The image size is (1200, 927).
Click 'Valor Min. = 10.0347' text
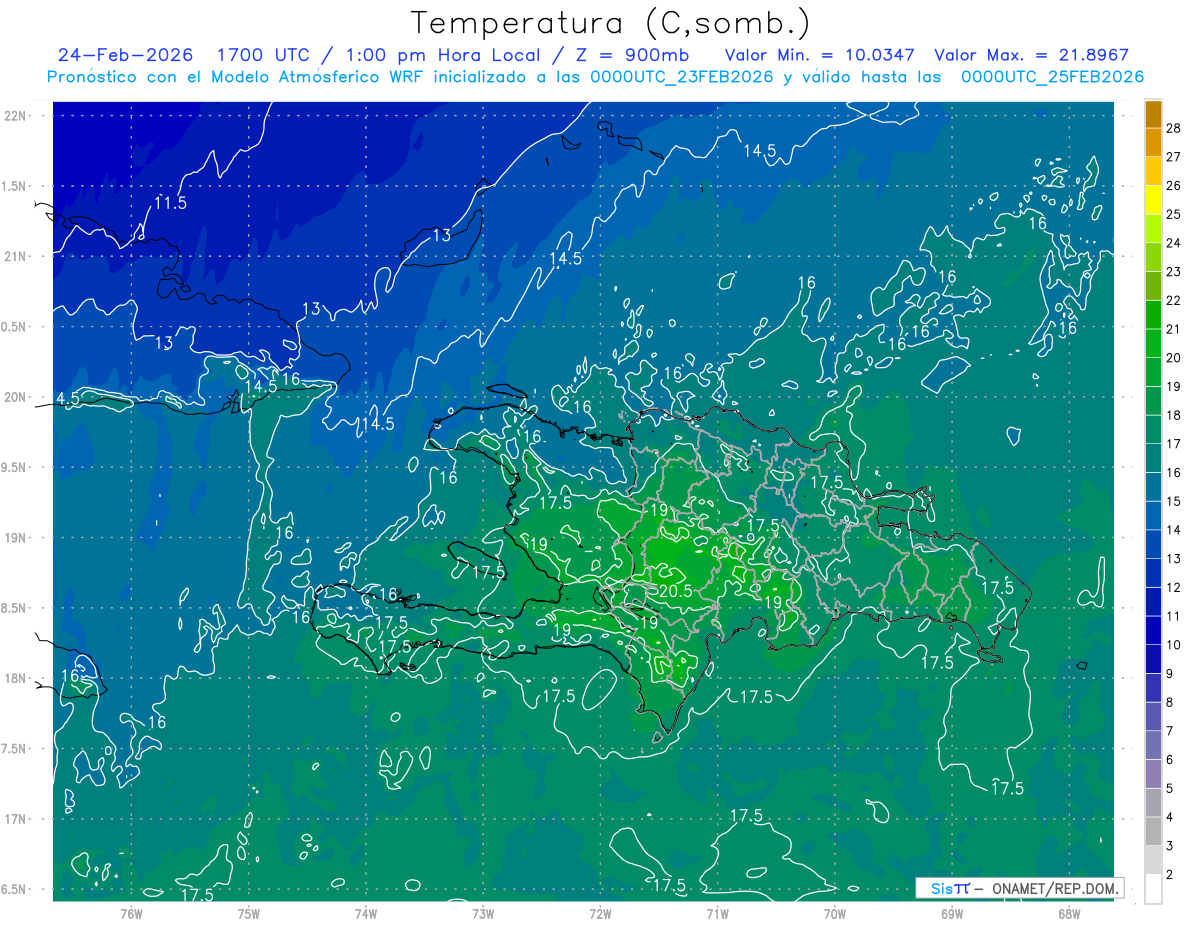click(x=821, y=55)
